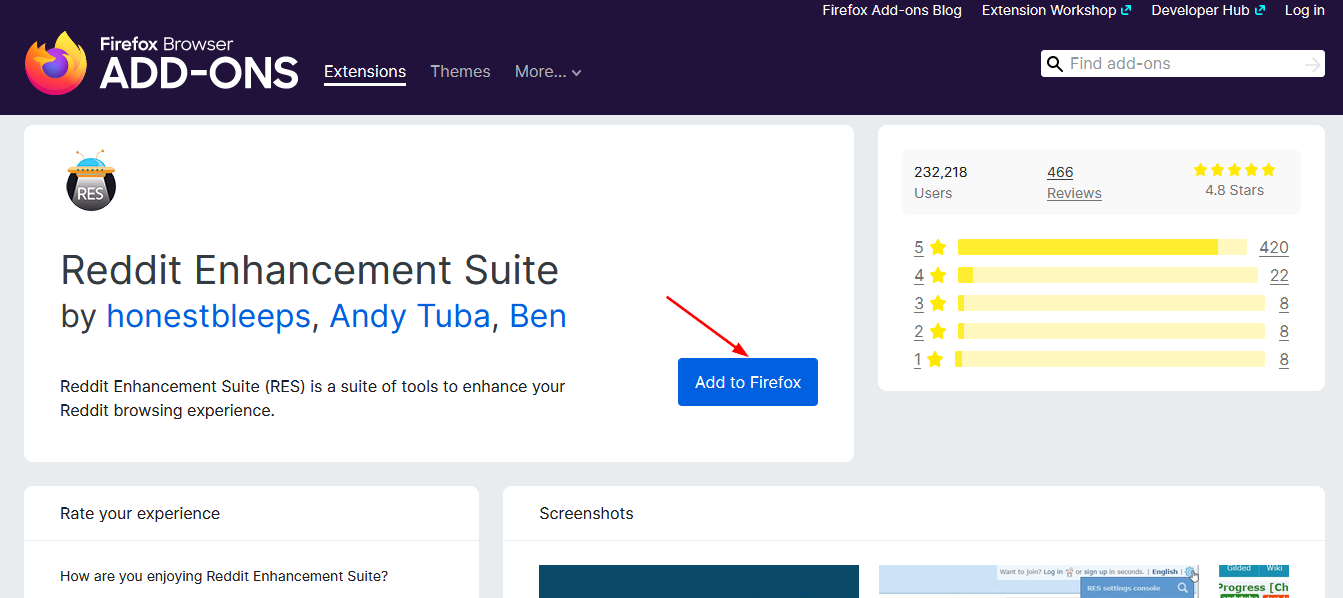Viewport: 1343px width, 598px height.
Task: Click the 4.8 Stars text
Action: [1234, 190]
